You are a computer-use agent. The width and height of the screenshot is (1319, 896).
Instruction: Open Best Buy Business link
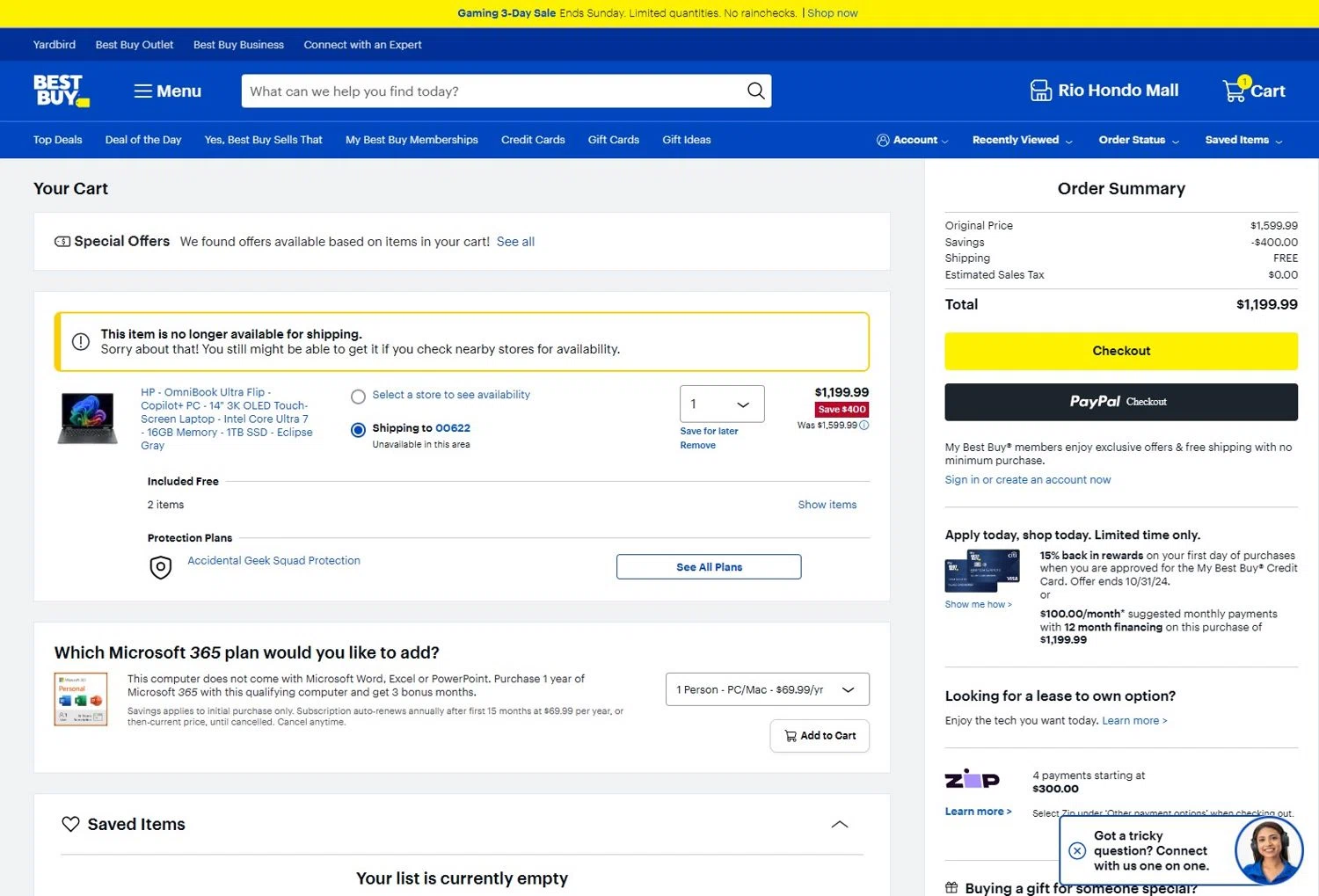pos(238,45)
